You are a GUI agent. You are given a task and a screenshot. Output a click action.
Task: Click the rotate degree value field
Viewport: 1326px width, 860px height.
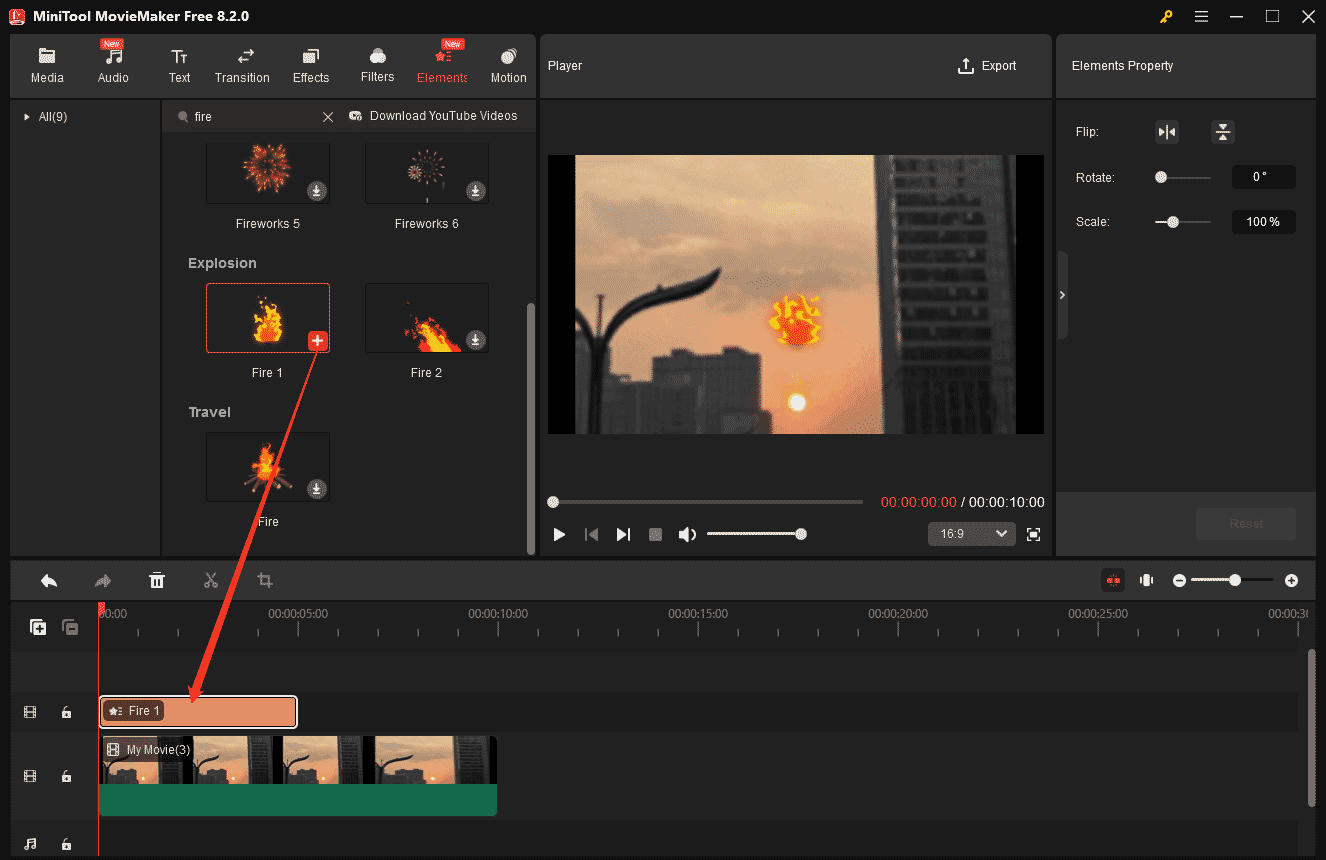[x=1263, y=177]
